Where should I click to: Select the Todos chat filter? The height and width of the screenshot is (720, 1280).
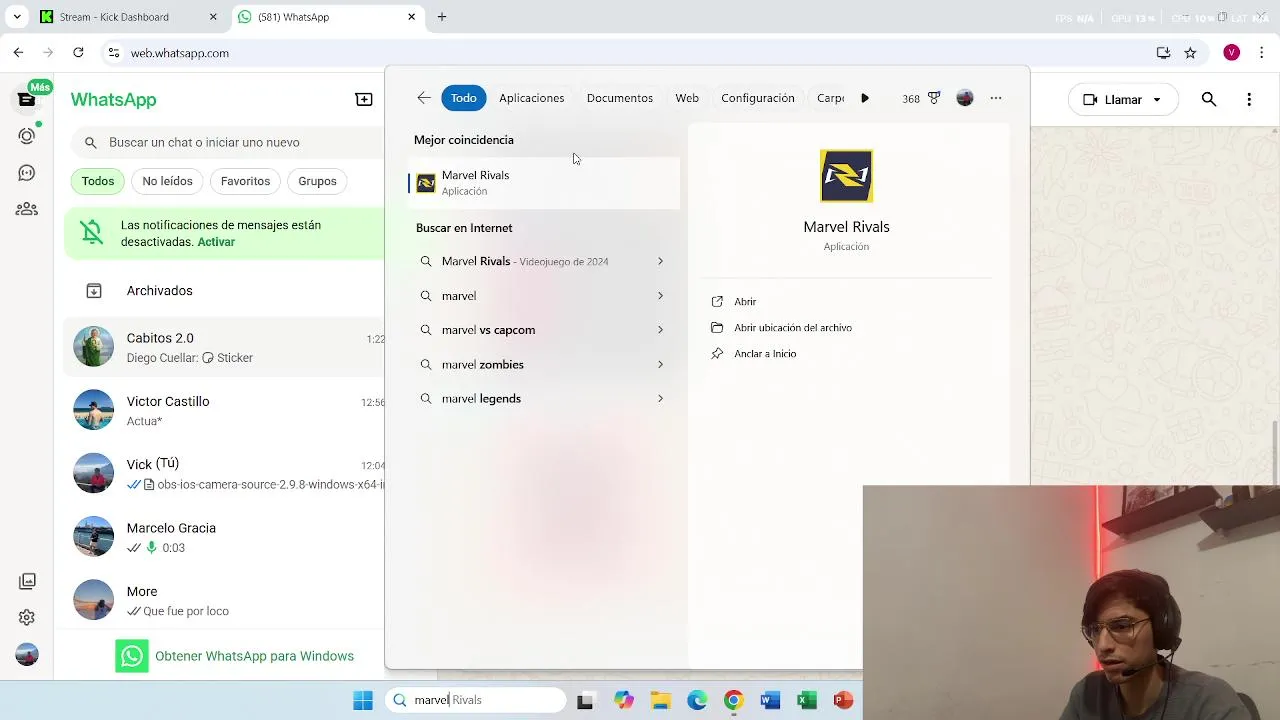(98, 181)
